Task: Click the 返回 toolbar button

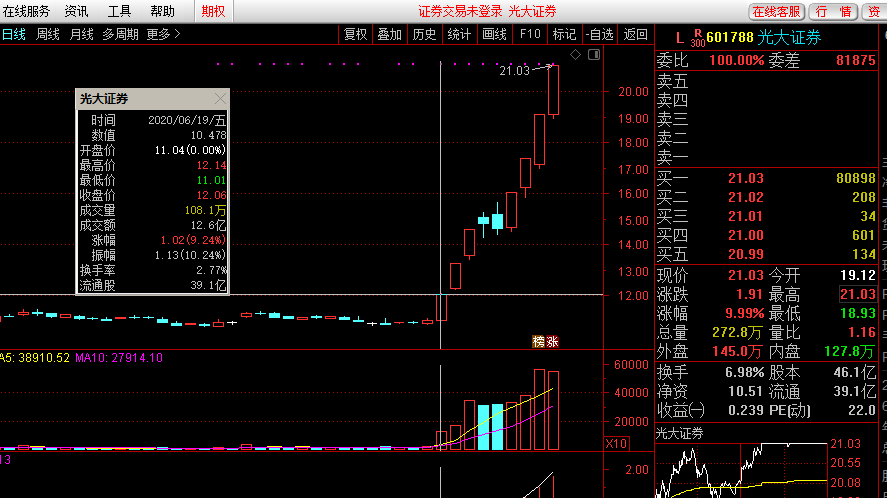Action: tap(635, 35)
